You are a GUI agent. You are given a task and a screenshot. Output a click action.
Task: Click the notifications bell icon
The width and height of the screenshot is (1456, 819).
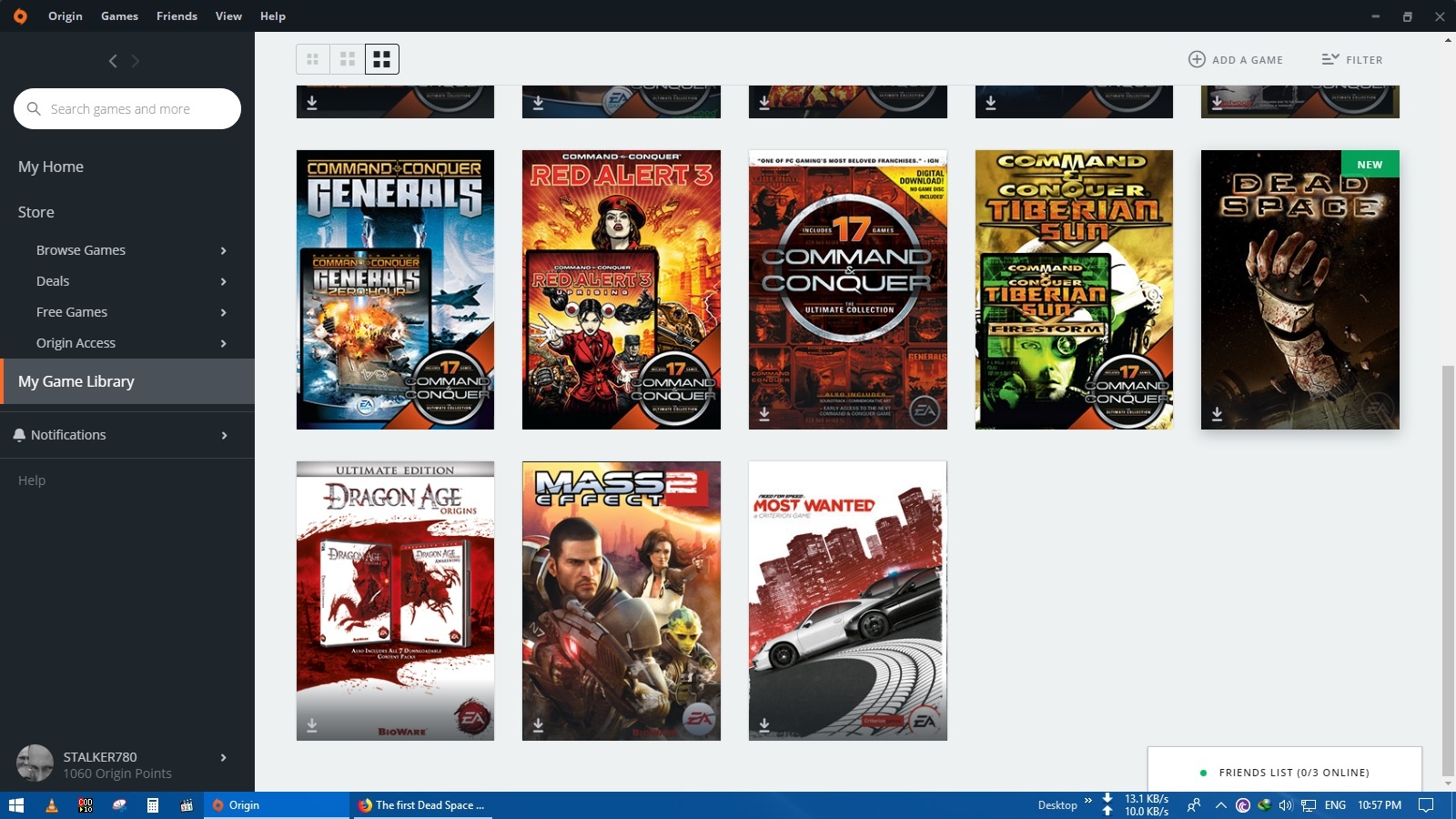(19, 435)
